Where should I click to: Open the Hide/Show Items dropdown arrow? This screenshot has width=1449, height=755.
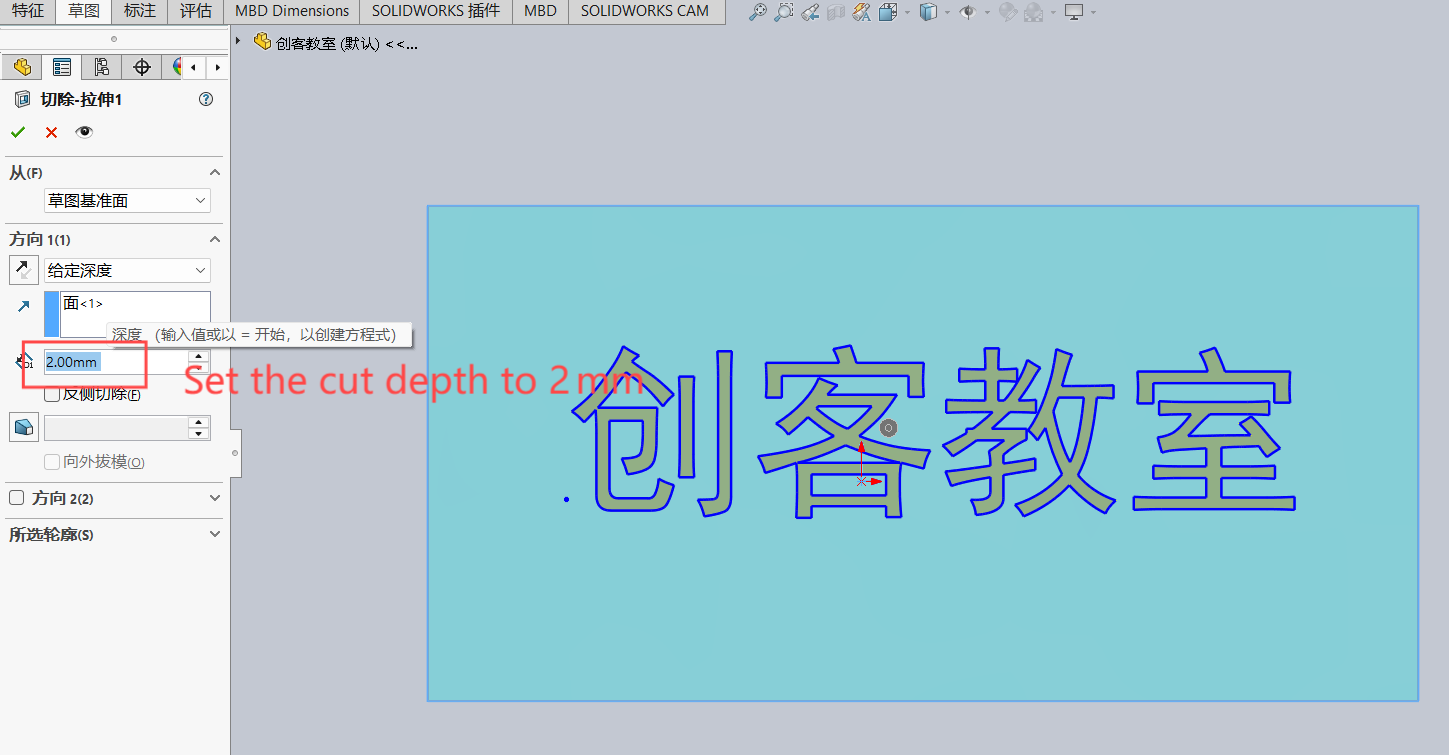pos(987,12)
